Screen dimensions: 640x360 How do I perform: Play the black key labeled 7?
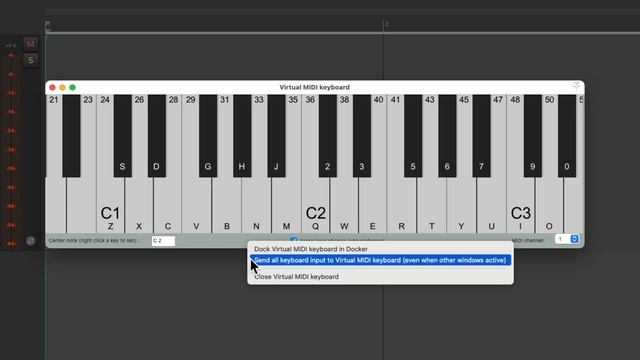481,136
